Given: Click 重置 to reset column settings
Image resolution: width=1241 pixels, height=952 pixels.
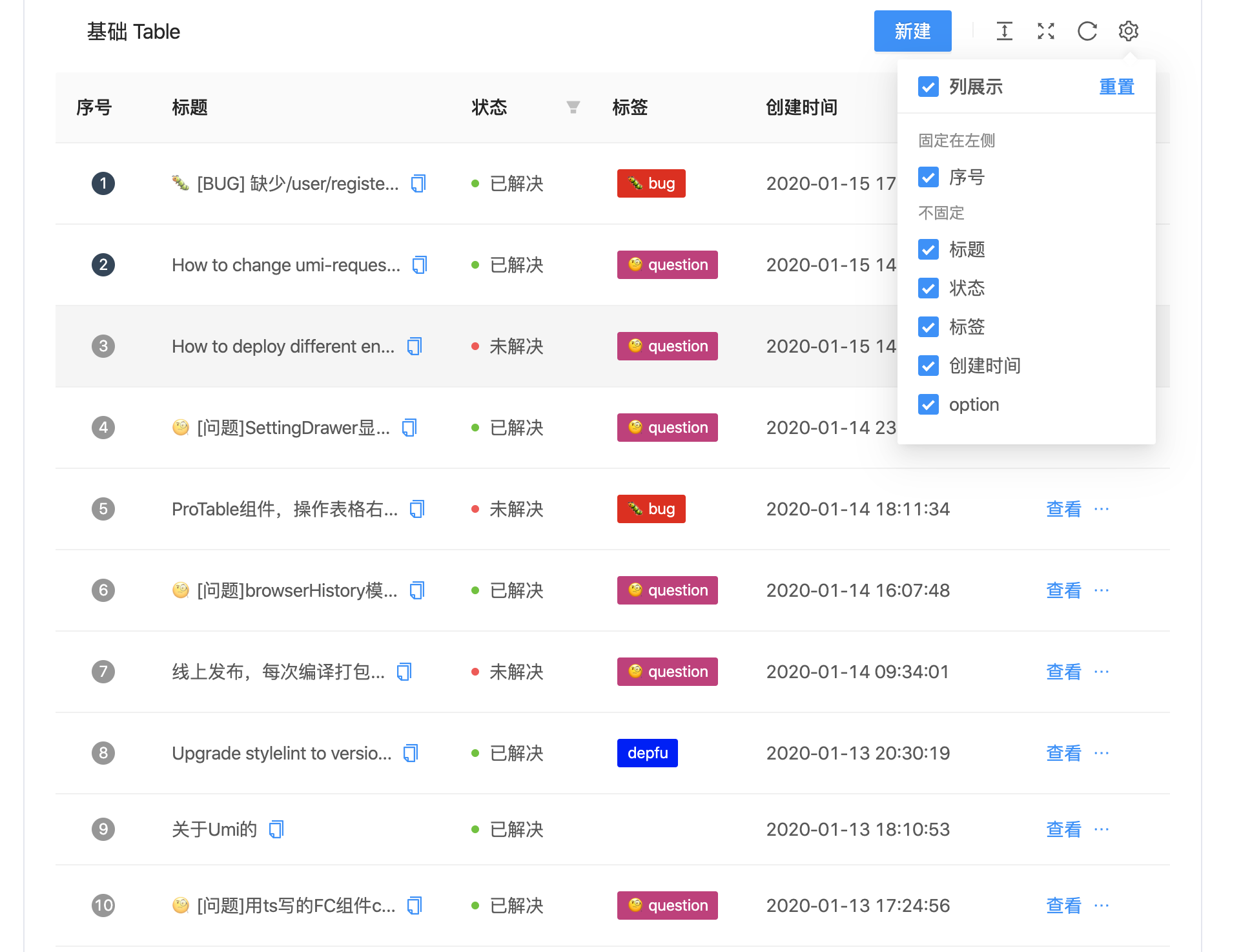Looking at the screenshot, I should coord(1116,87).
